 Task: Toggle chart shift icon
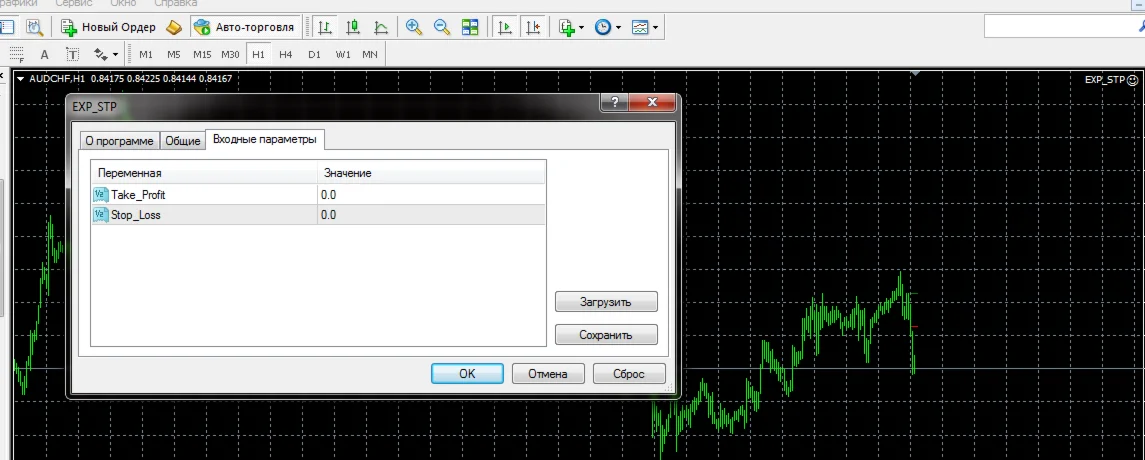click(x=532, y=28)
